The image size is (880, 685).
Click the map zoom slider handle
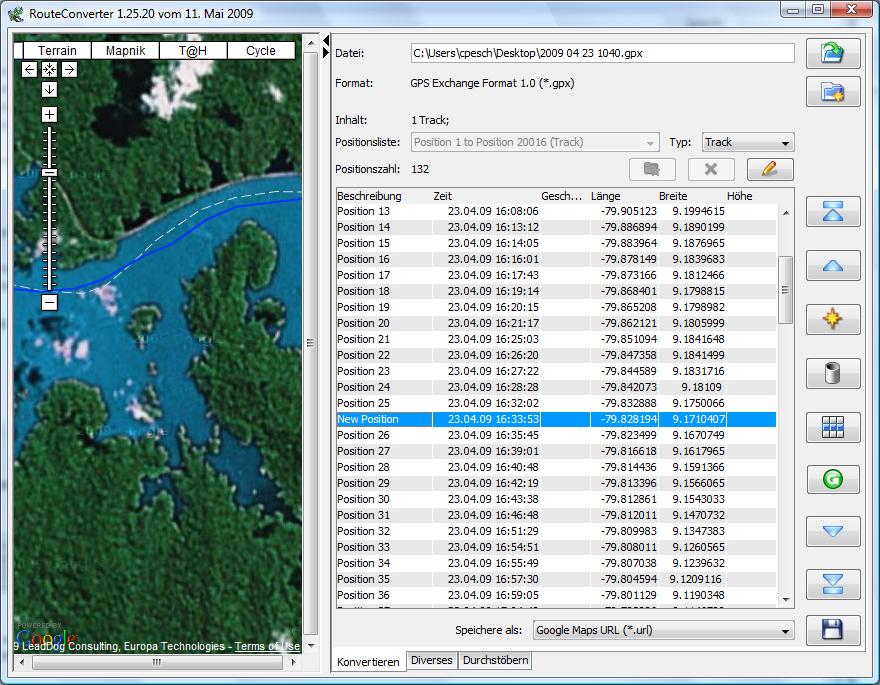49,173
